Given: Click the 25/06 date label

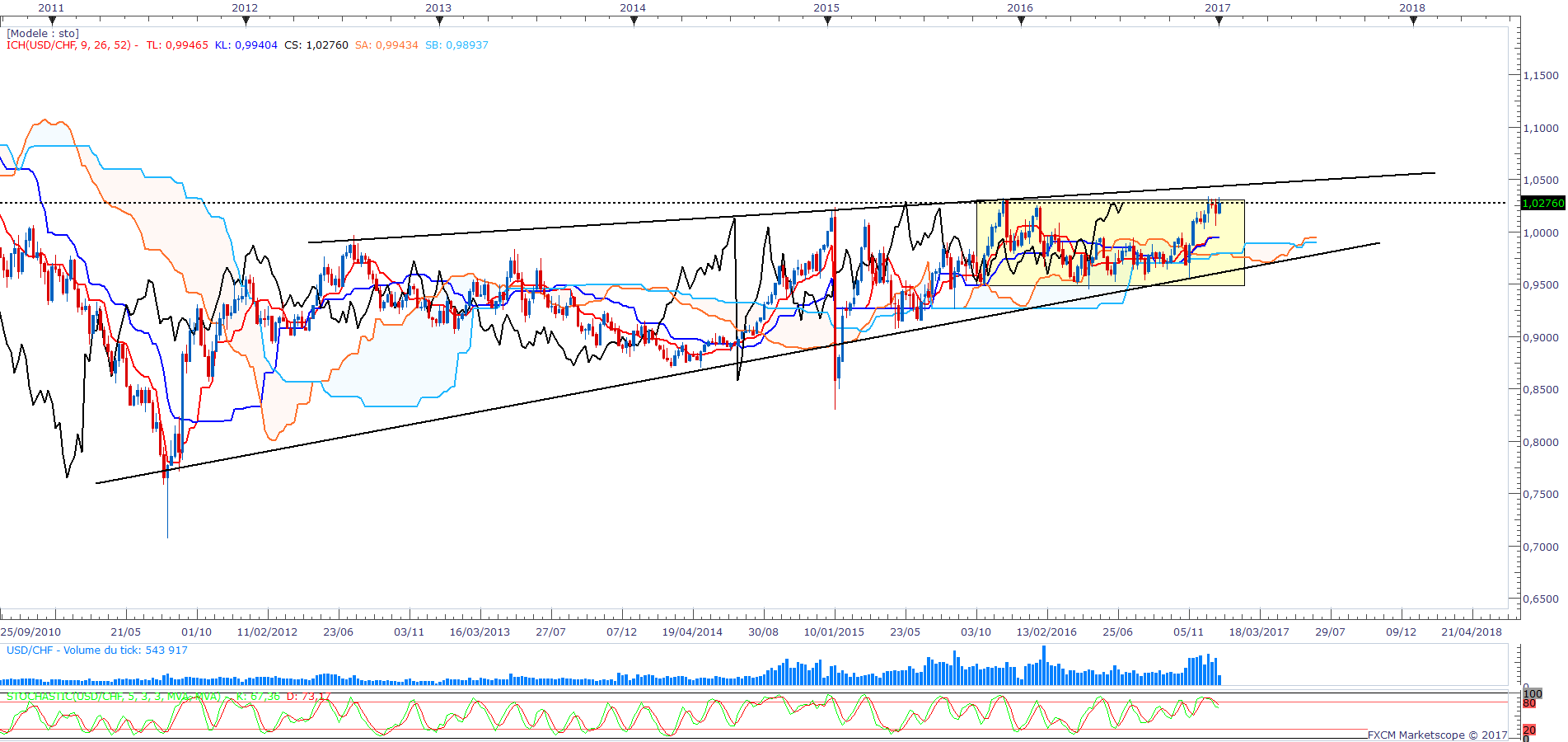Looking at the screenshot, I should (x=1117, y=632).
